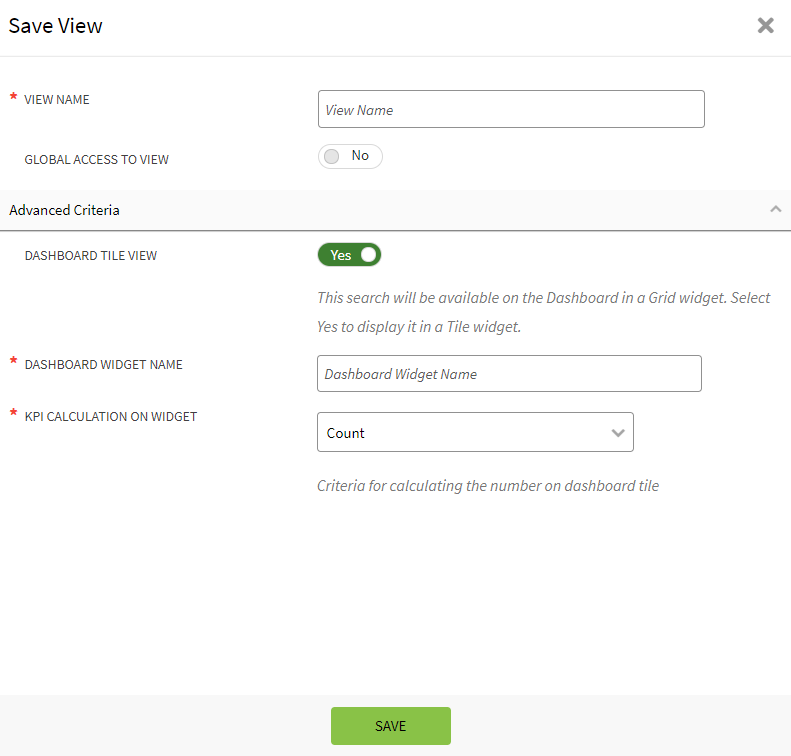Click the Advanced Criteria section header
The width and height of the screenshot is (791, 756).
(65, 210)
